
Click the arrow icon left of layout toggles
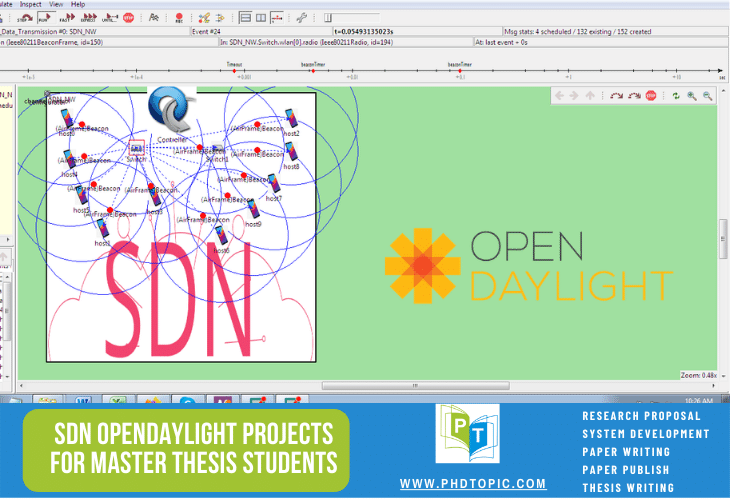tap(220, 18)
